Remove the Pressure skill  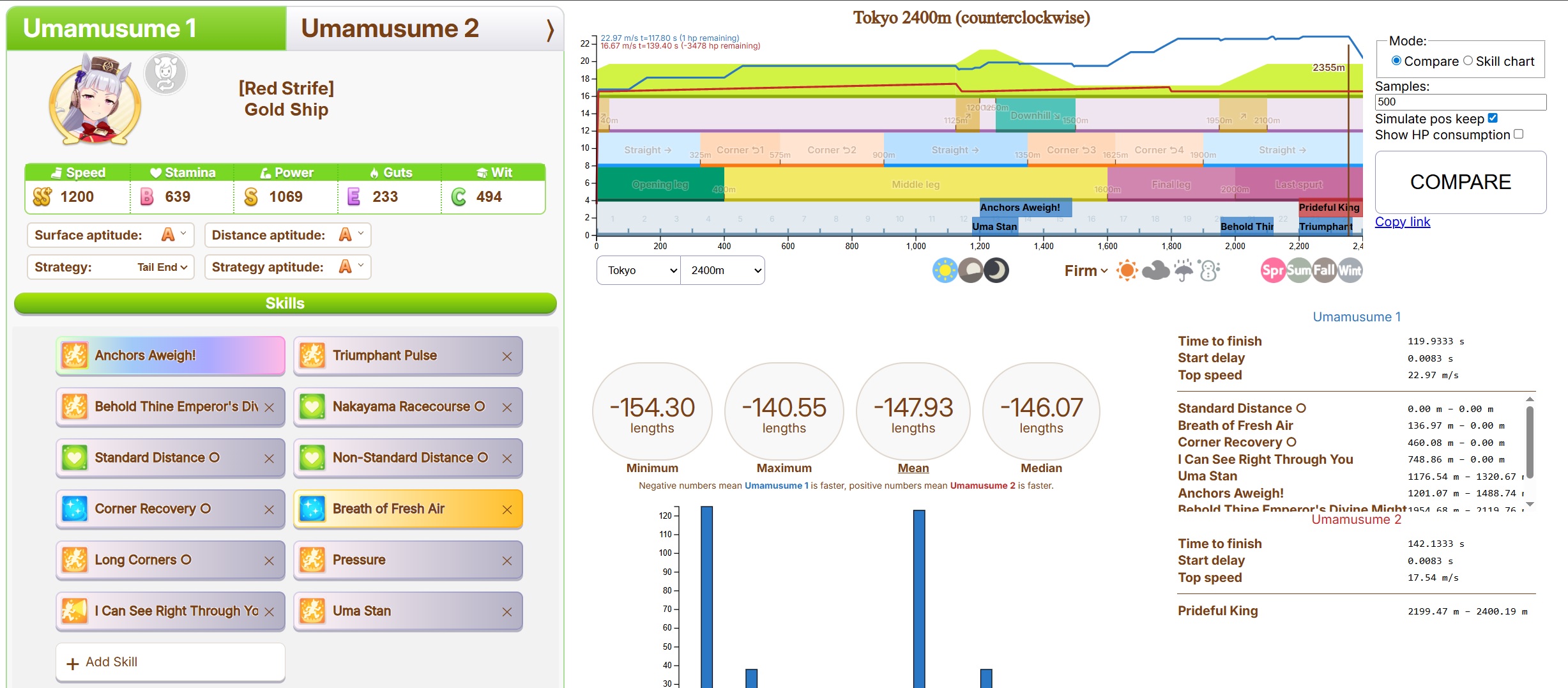click(507, 561)
